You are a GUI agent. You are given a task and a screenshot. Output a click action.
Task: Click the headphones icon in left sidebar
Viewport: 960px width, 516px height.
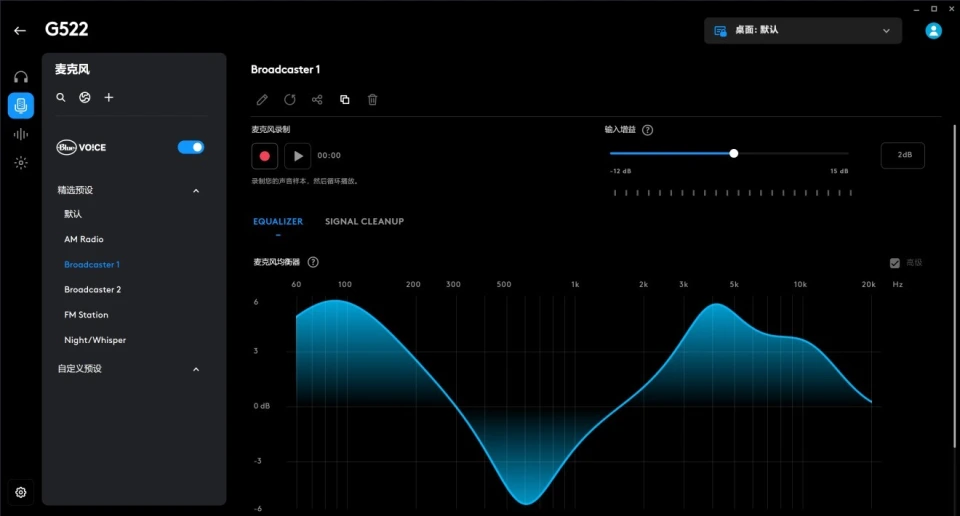(21, 77)
